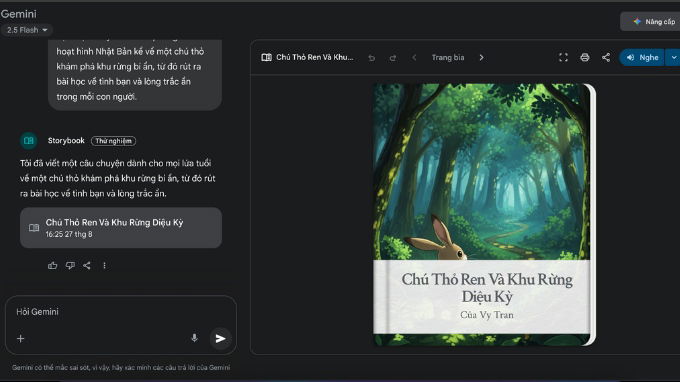The image size is (680, 382).
Task: Open the 2.5 Flash model dropdown
Action: 27,30
